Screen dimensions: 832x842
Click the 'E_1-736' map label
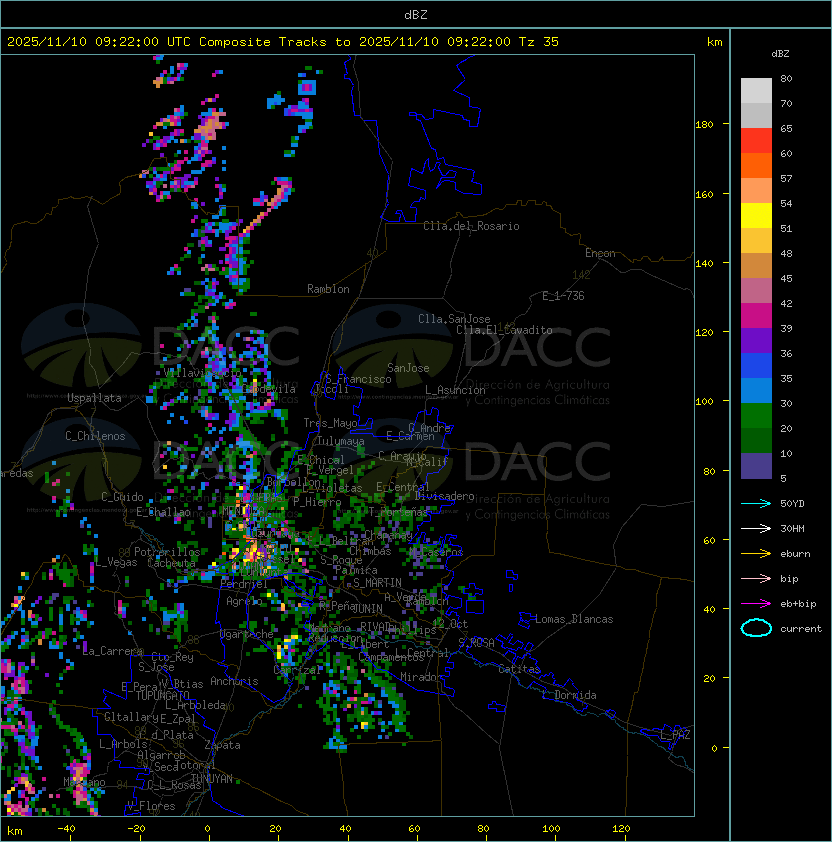(563, 296)
